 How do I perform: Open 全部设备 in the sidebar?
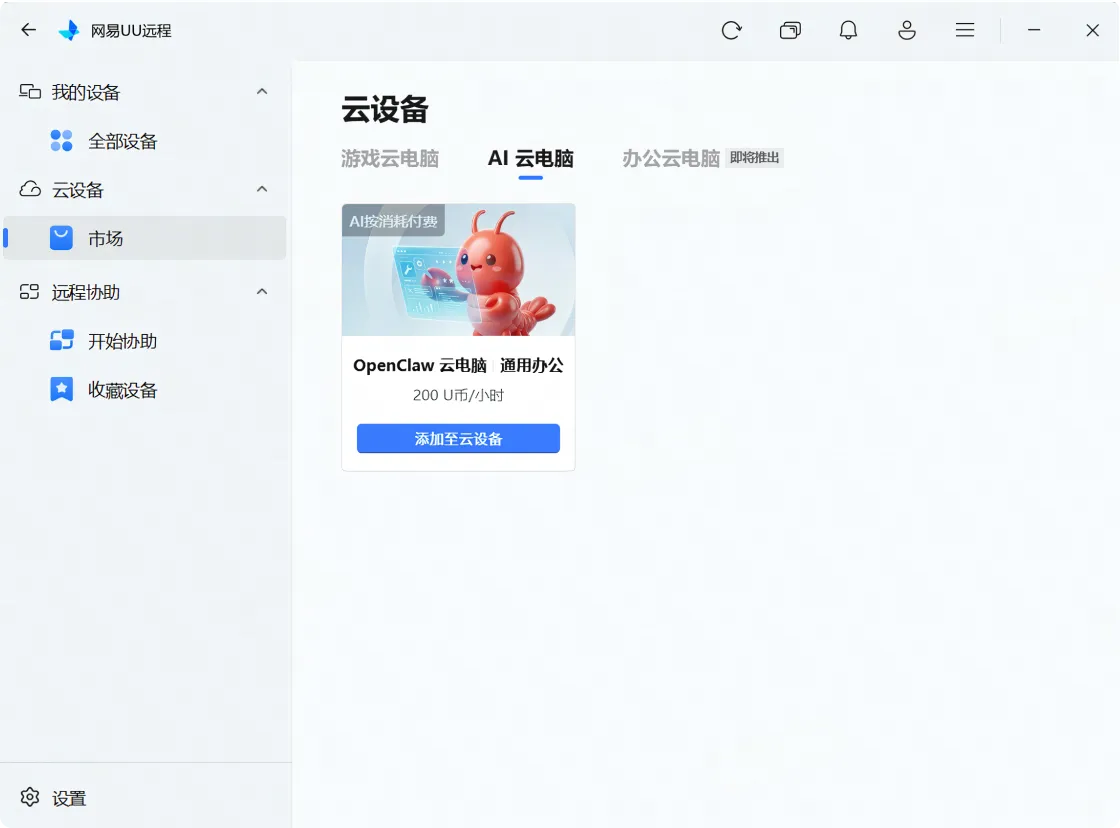click(122, 141)
